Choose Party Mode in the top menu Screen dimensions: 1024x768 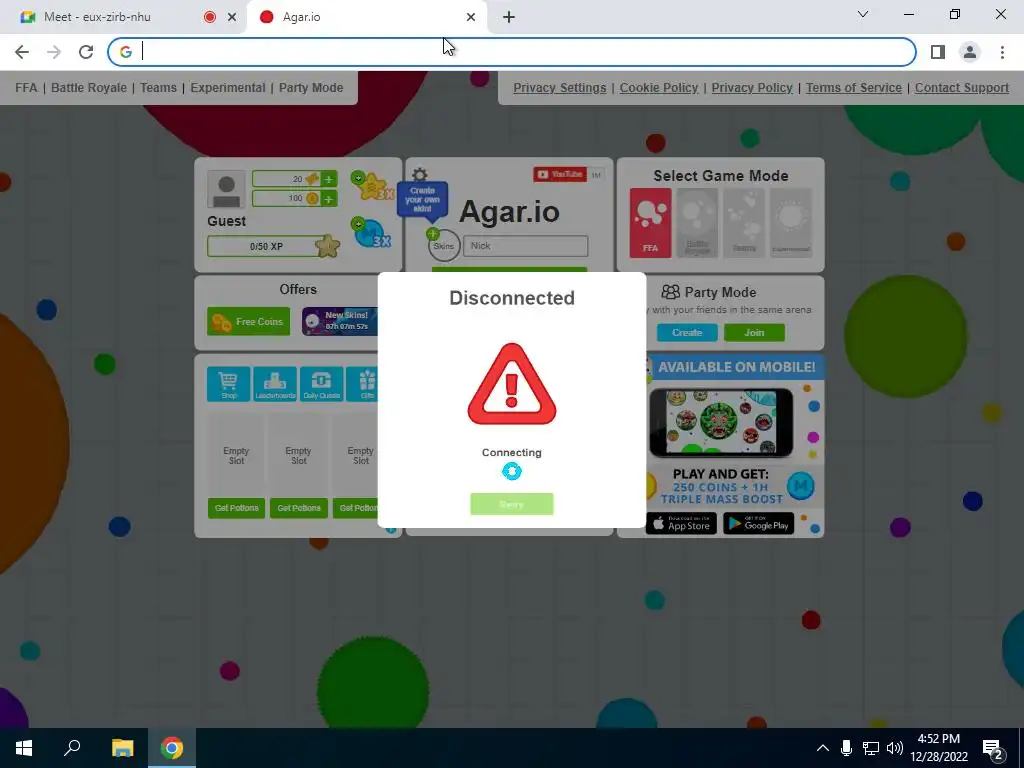pyautogui.click(x=311, y=88)
